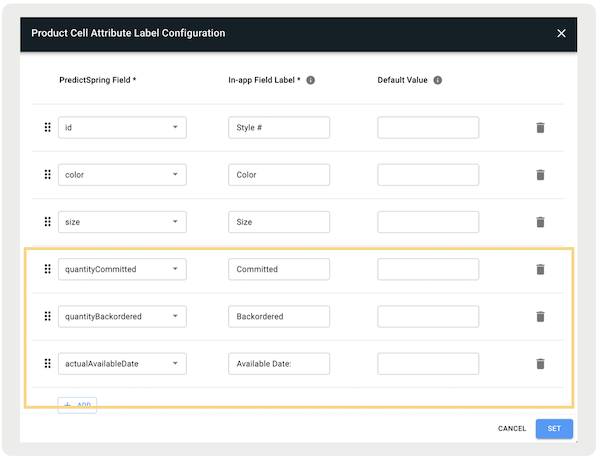Open the id field dropdown
The width and height of the screenshot is (600, 459).
click(122, 127)
